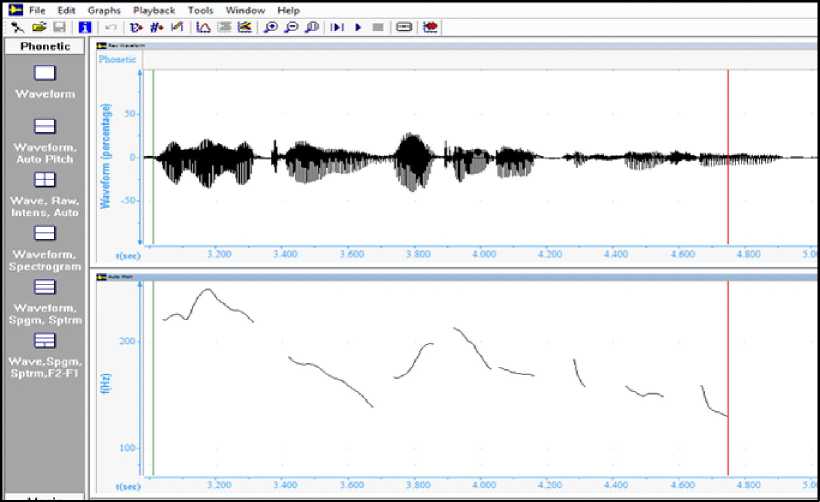Click the blue information icon in toolbar
Image resolution: width=820 pixels, height=502 pixels.
coord(85,27)
